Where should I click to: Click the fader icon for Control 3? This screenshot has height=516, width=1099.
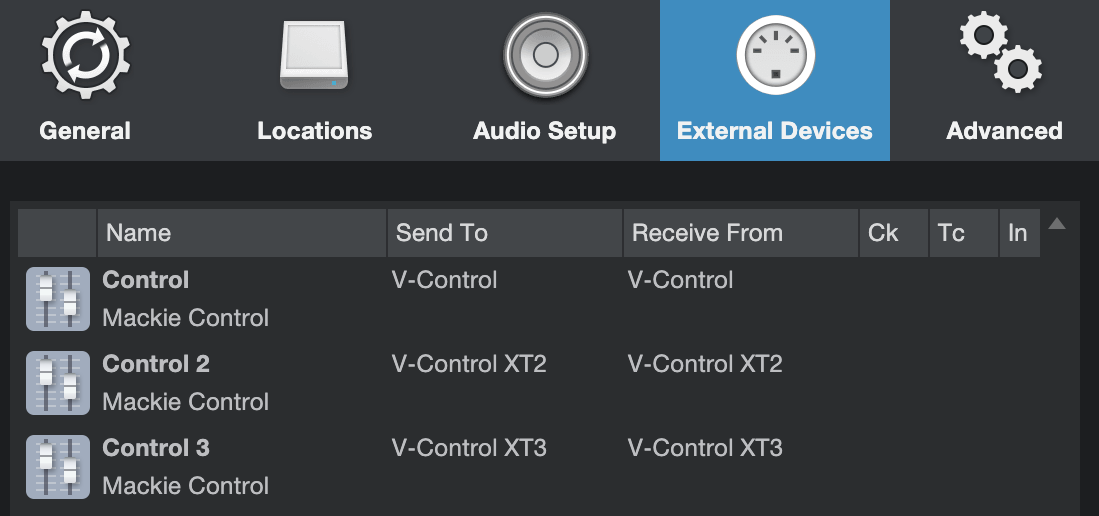click(x=51, y=467)
